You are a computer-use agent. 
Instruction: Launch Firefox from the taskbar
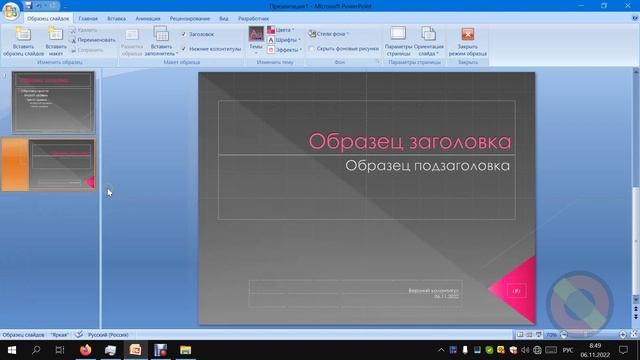[86, 350]
